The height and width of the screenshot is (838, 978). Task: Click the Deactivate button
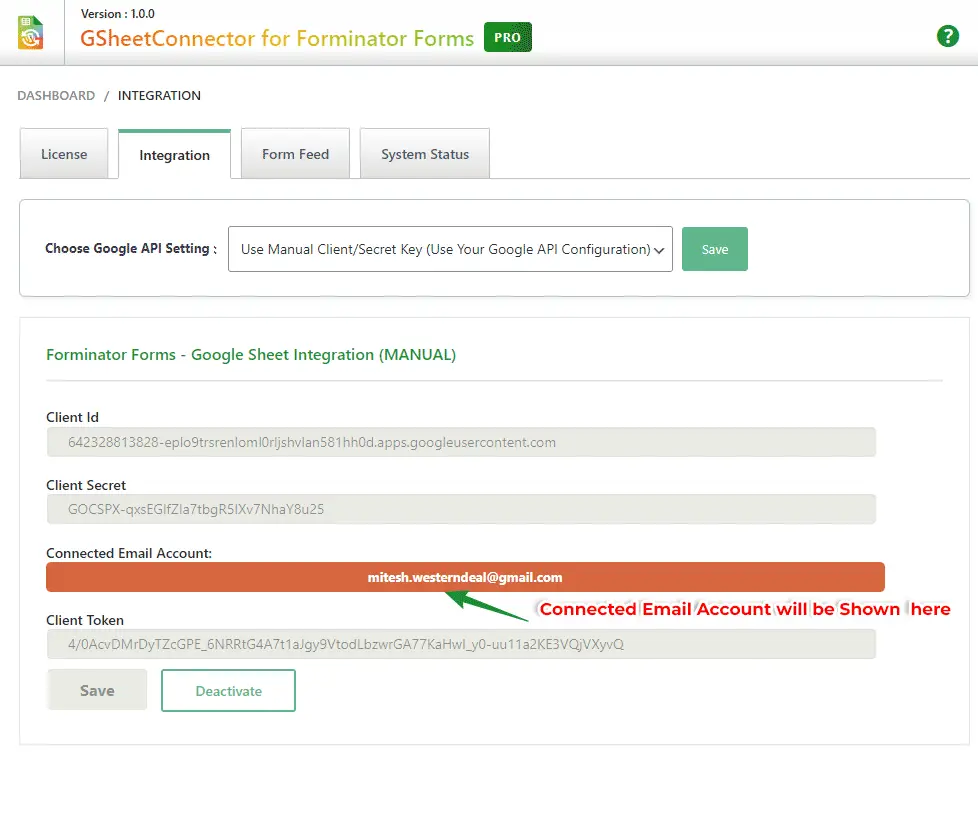228,691
